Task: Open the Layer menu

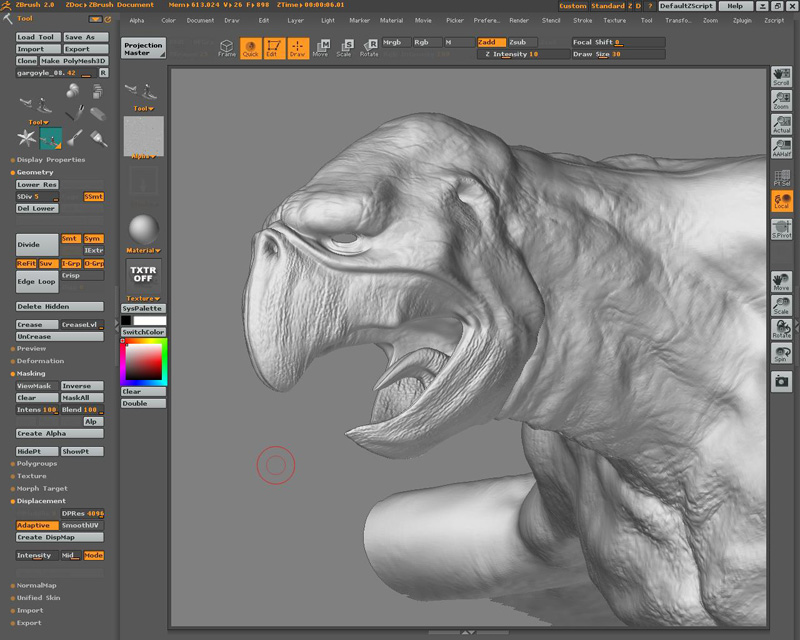Action: [x=295, y=20]
